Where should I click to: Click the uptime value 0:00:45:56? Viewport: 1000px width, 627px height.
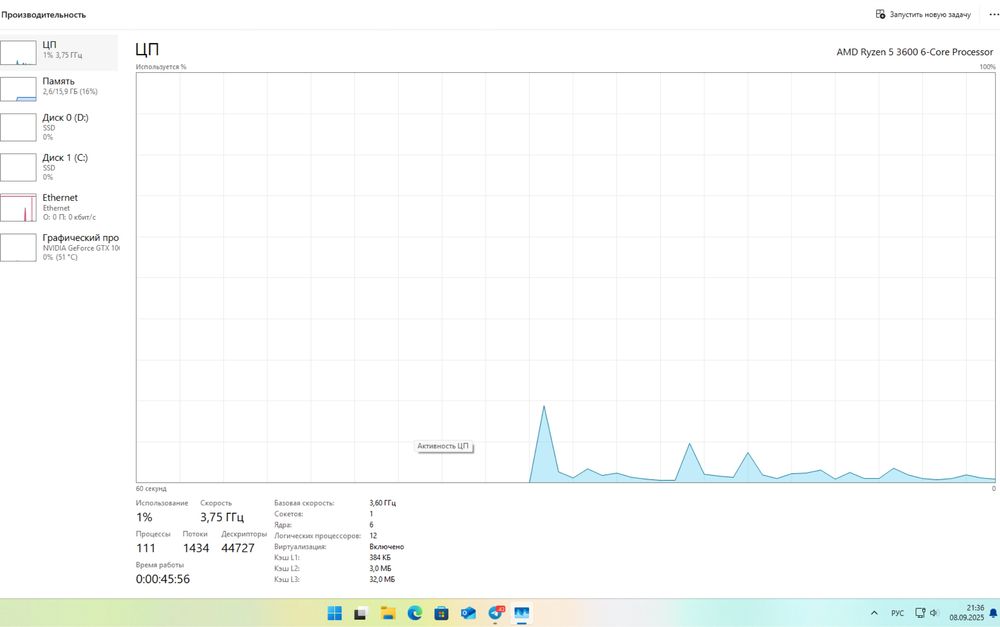coord(163,579)
